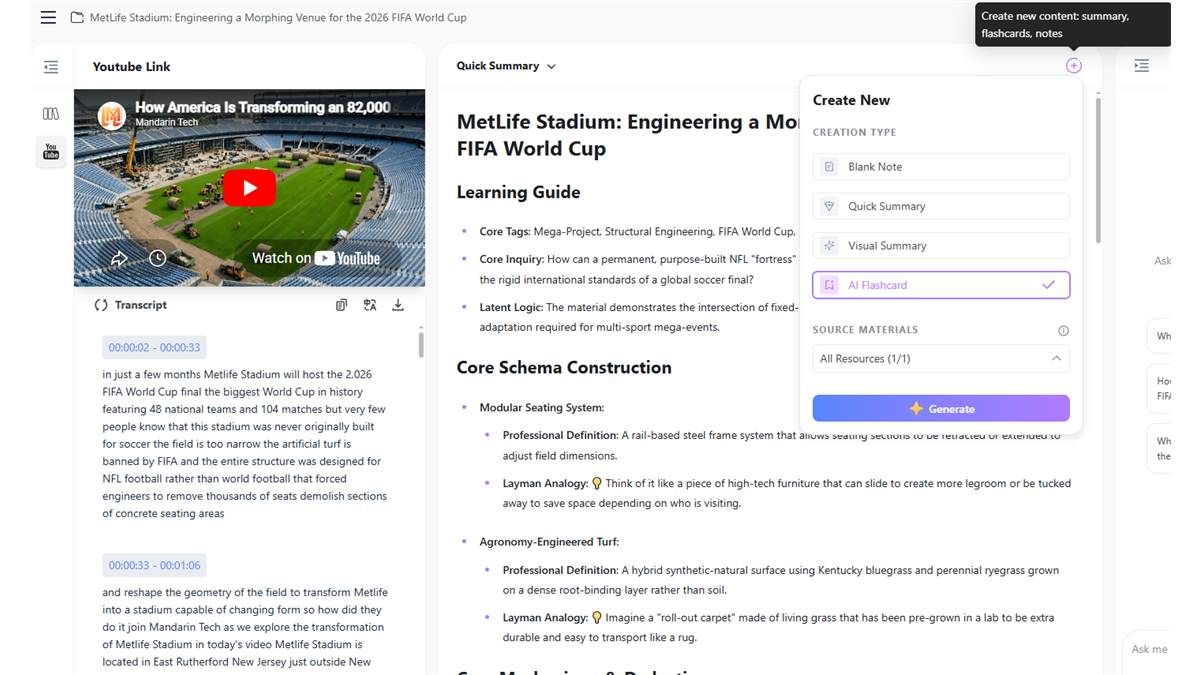Open the library books icon
This screenshot has width=1200, height=675.
[x=51, y=114]
